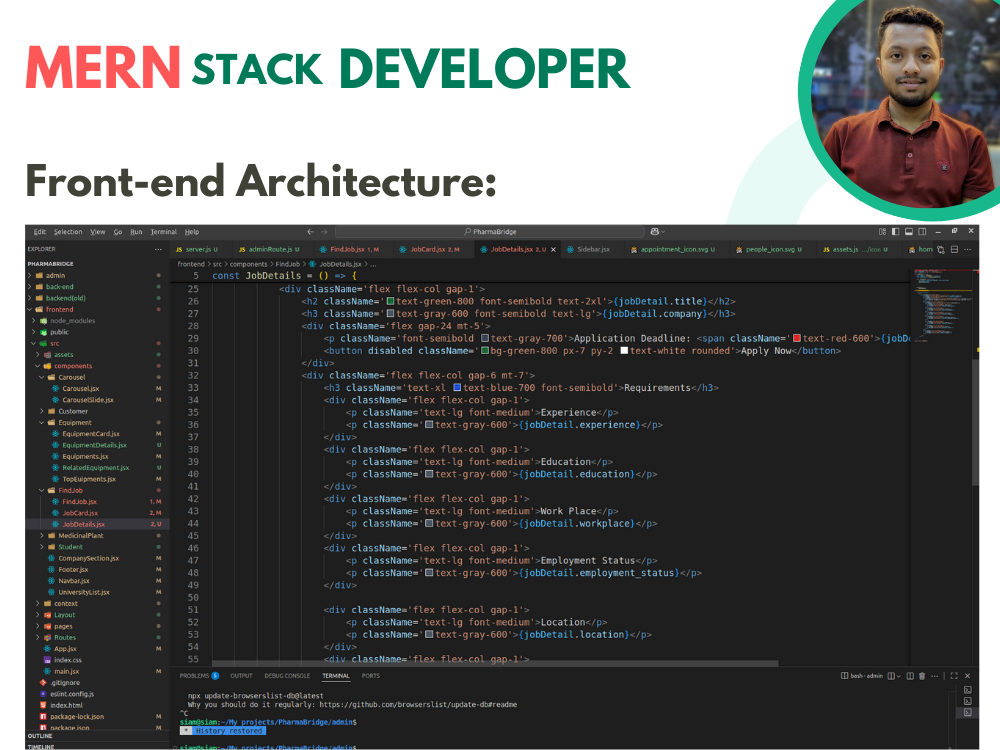Screen dimensions: 1000x750
Task: Open the Copilot chat icon
Action: [656, 232]
